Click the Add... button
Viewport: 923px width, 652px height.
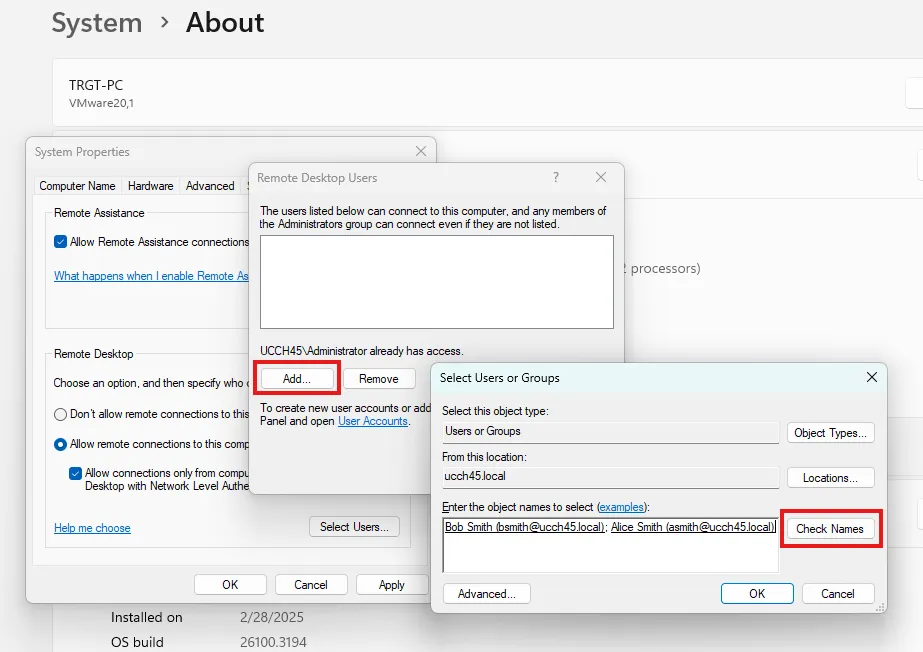pos(297,379)
